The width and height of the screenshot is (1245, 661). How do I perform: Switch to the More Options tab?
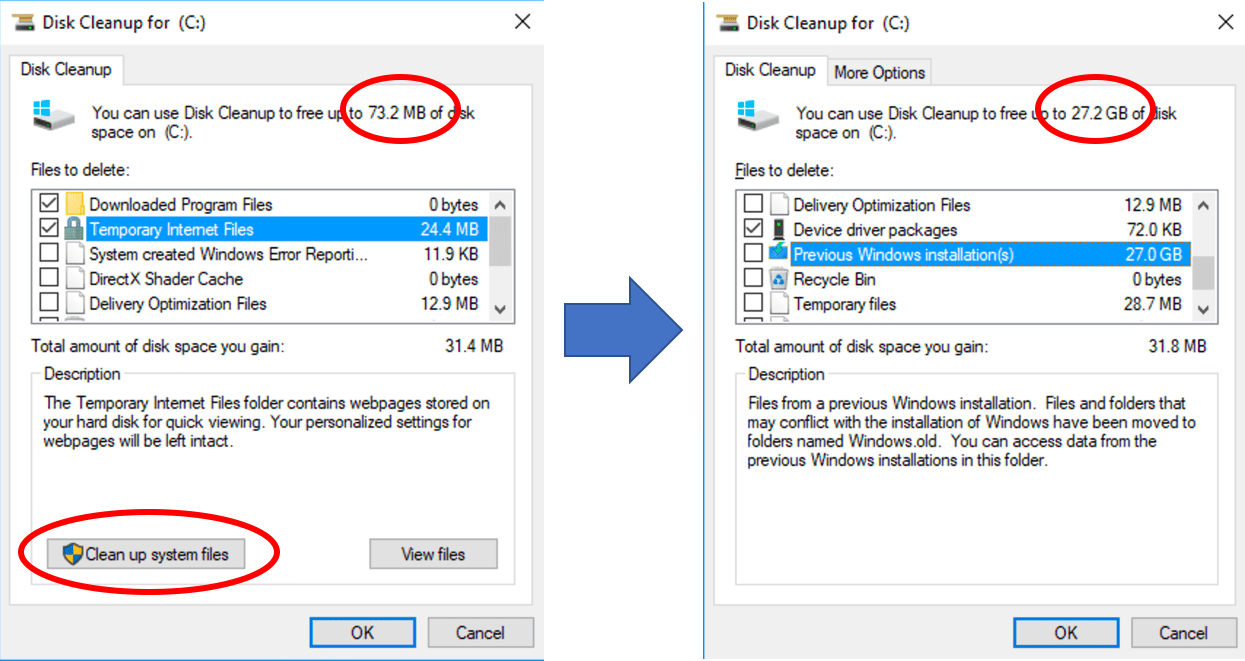click(x=879, y=72)
